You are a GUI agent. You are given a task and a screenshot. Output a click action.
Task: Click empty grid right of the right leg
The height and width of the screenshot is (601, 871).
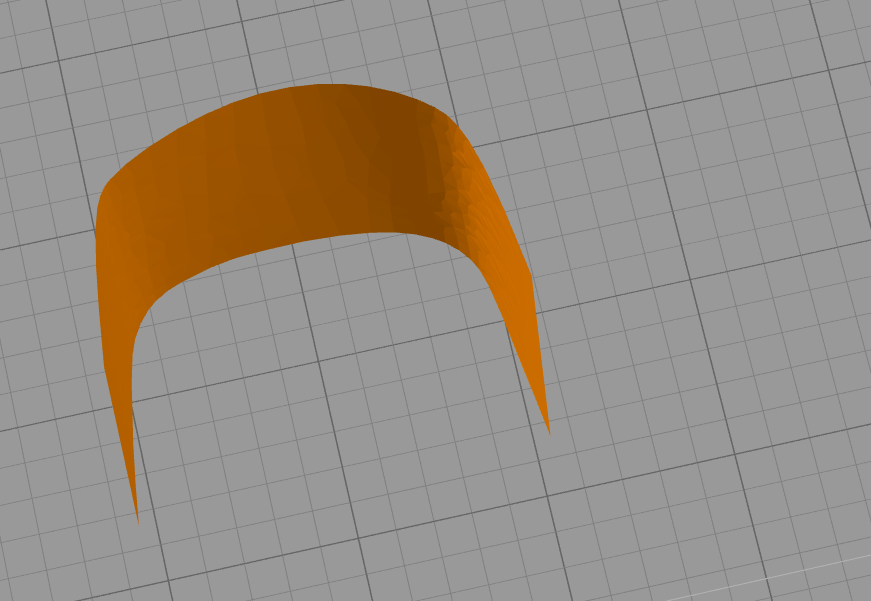coord(680,350)
